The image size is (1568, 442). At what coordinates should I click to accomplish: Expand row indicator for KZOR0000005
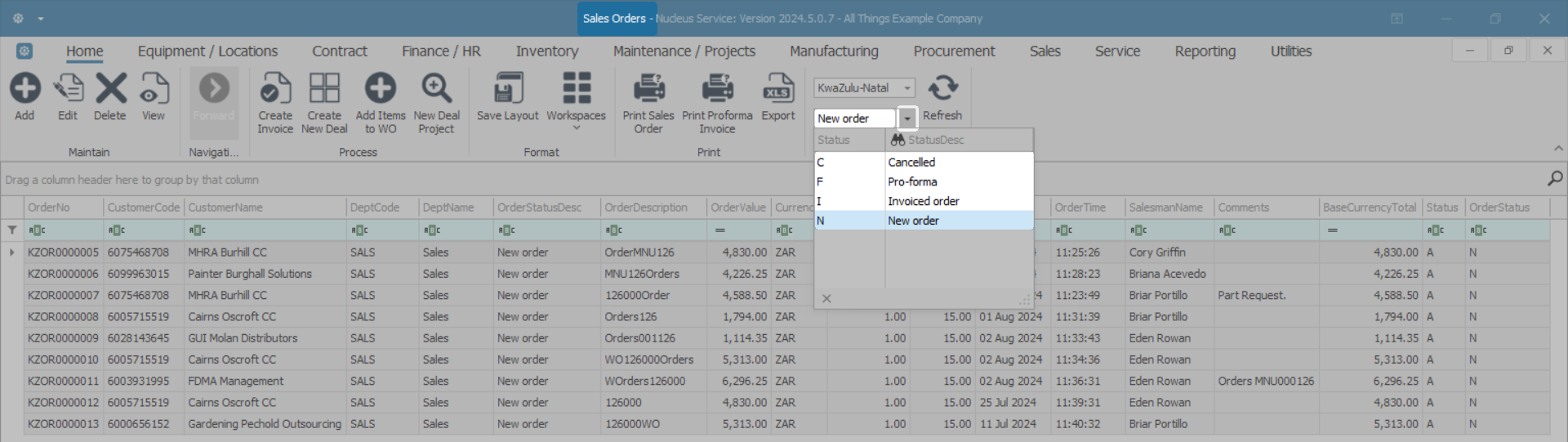click(x=12, y=252)
